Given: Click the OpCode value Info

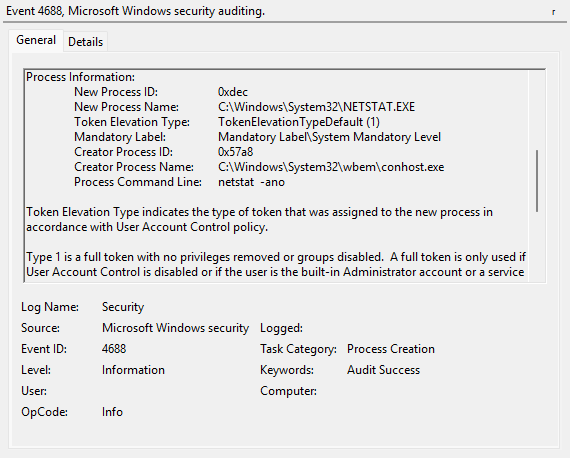Looking at the screenshot, I should point(112,412).
